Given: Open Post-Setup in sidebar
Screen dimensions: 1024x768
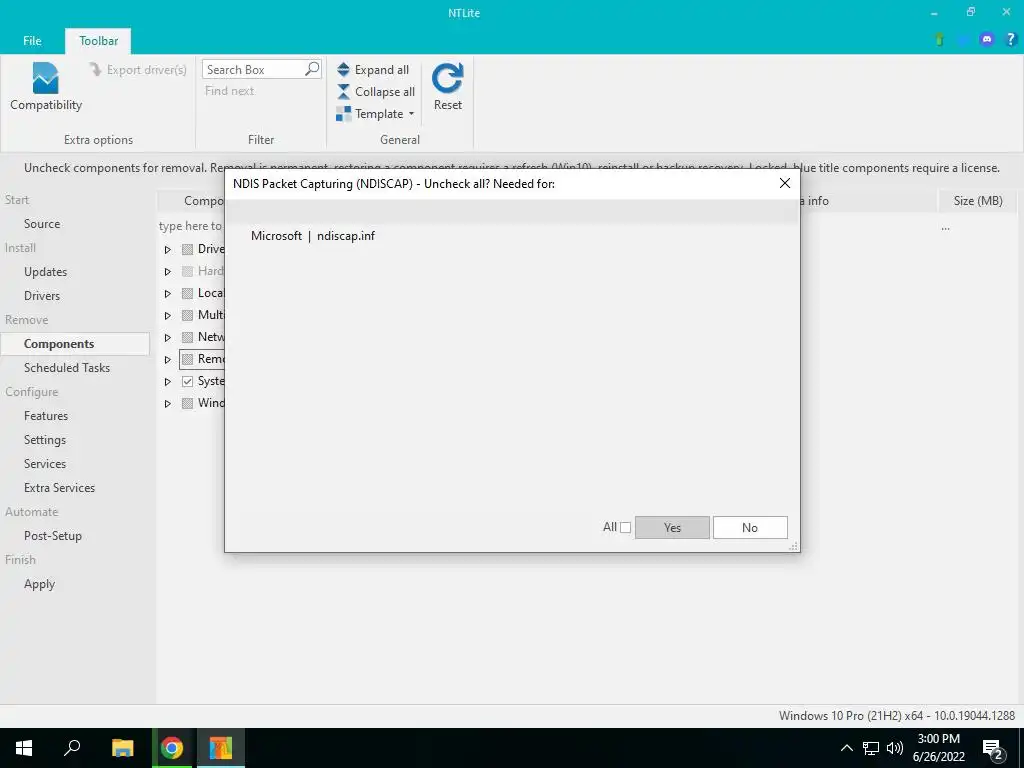Looking at the screenshot, I should coord(53,536).
